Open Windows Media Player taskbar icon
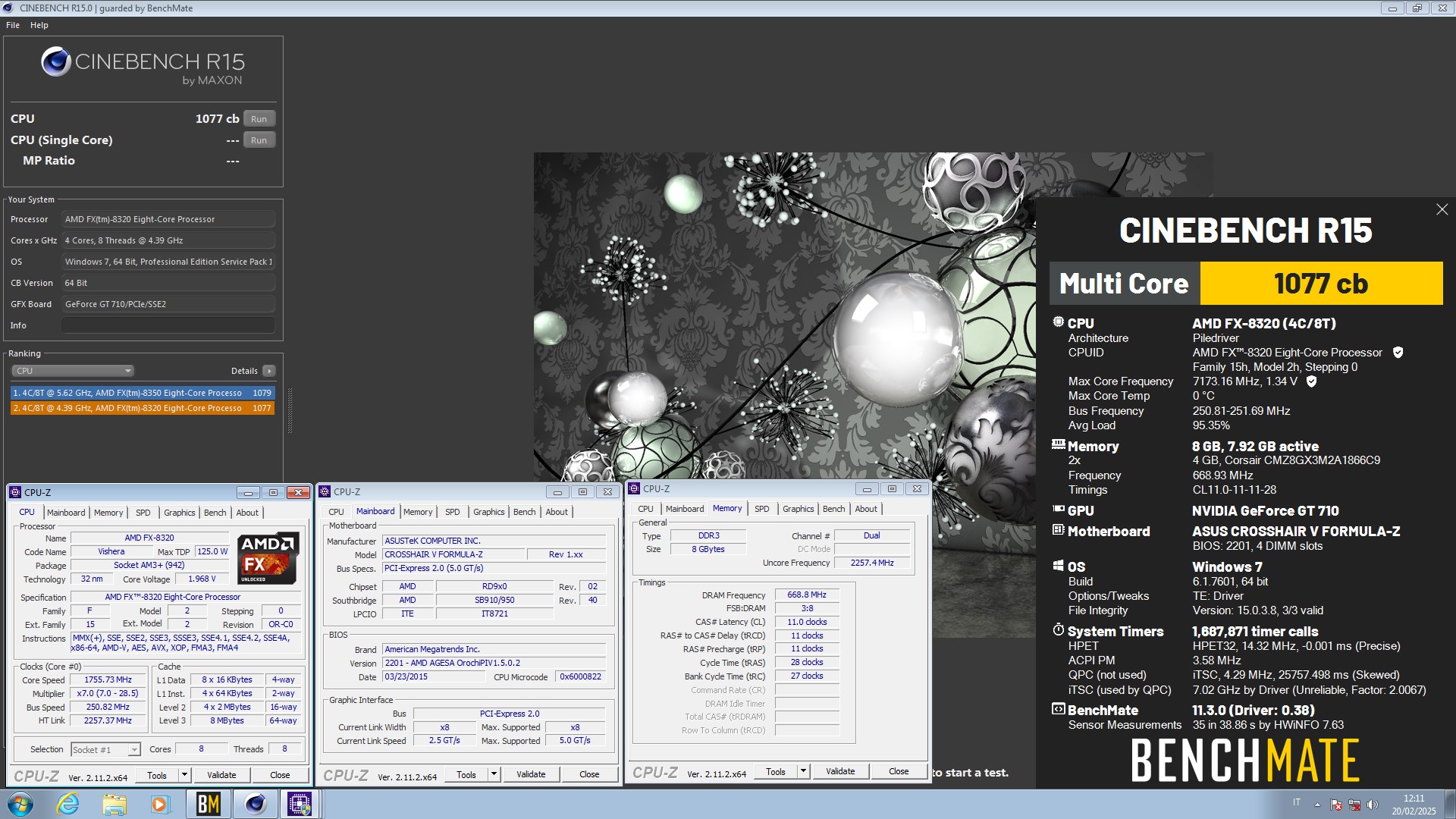The width and height of the screenshot is (1456, 819). (160, 804)
